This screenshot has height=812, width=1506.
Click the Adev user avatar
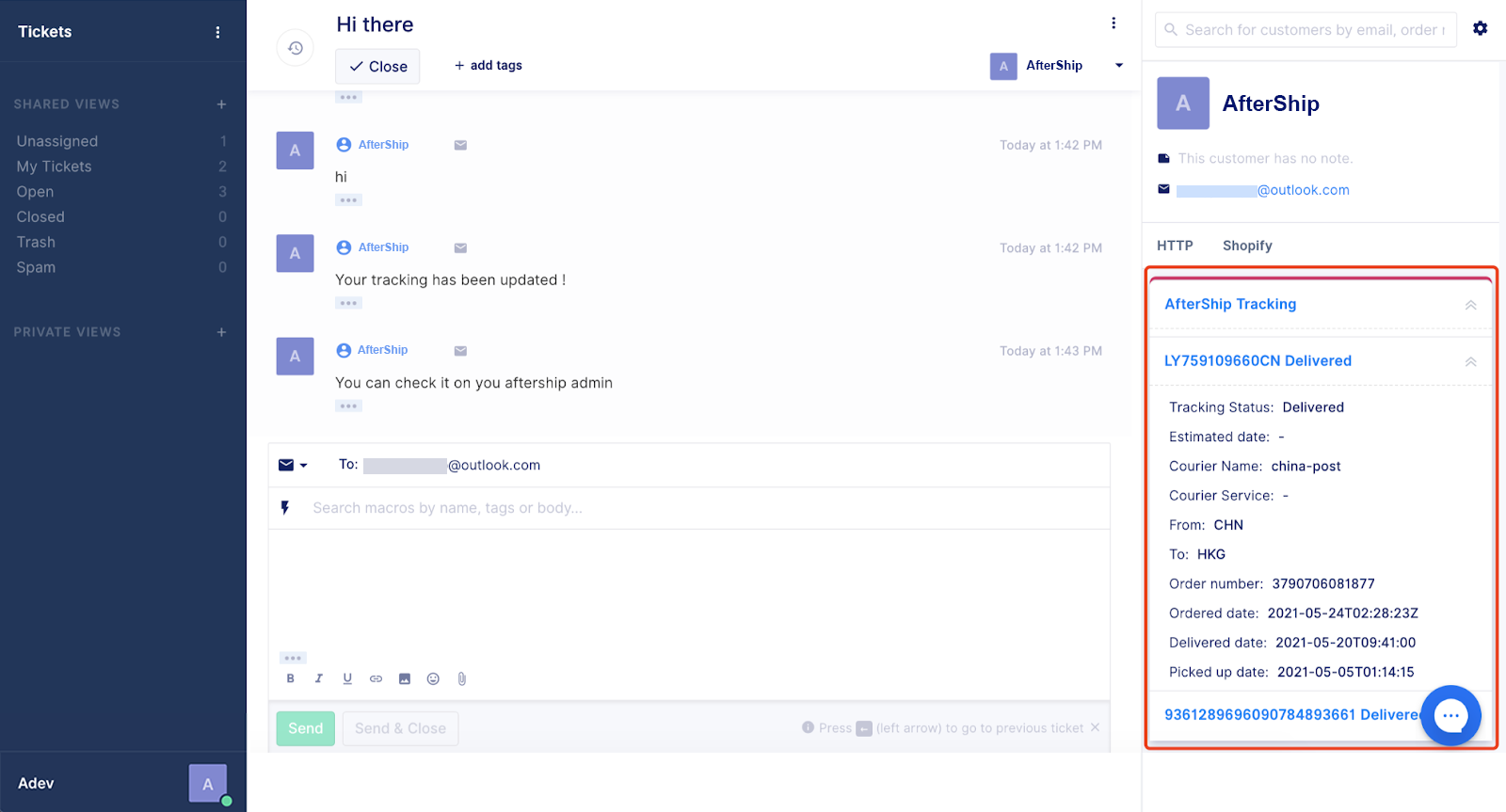point(208,784)
